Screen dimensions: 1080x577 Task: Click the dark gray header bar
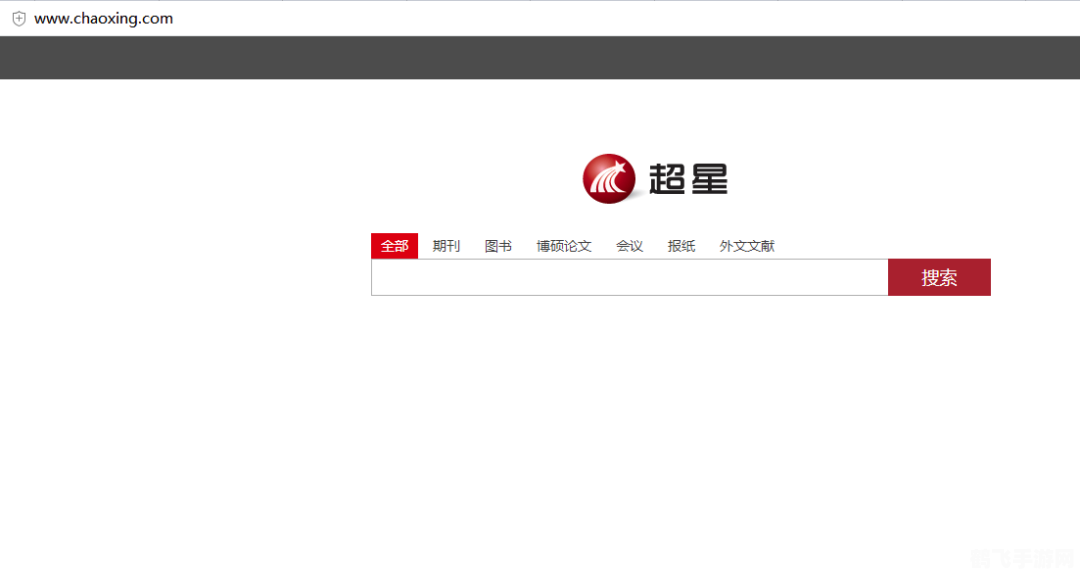[x=540, y=57]
